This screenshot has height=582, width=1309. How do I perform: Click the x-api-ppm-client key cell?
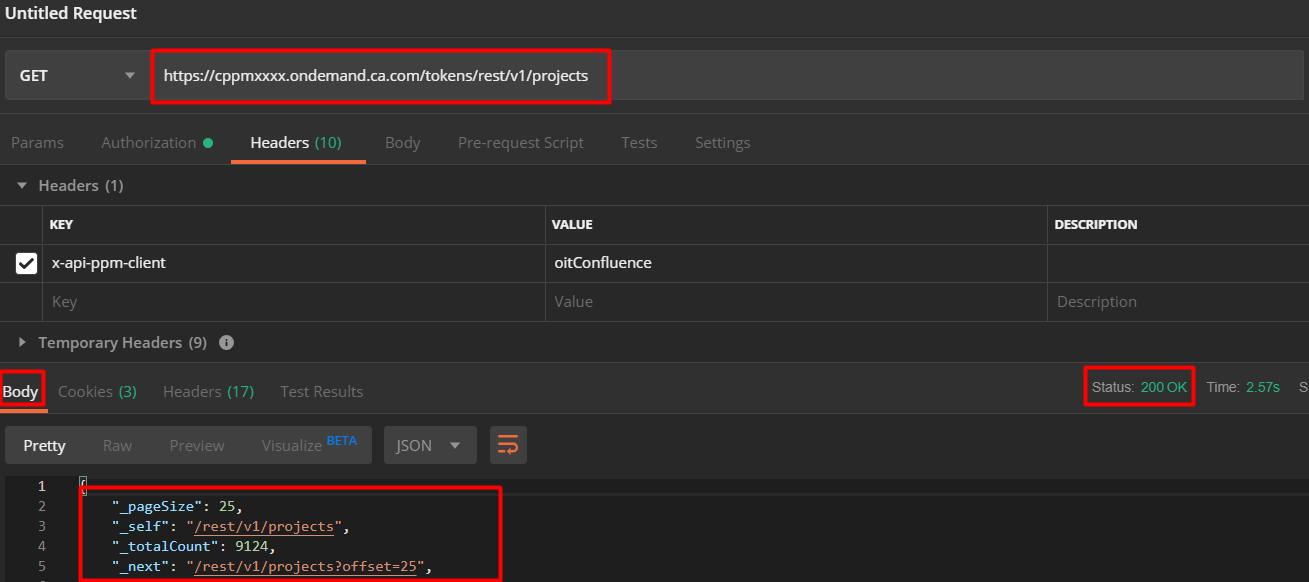(294, 263)
